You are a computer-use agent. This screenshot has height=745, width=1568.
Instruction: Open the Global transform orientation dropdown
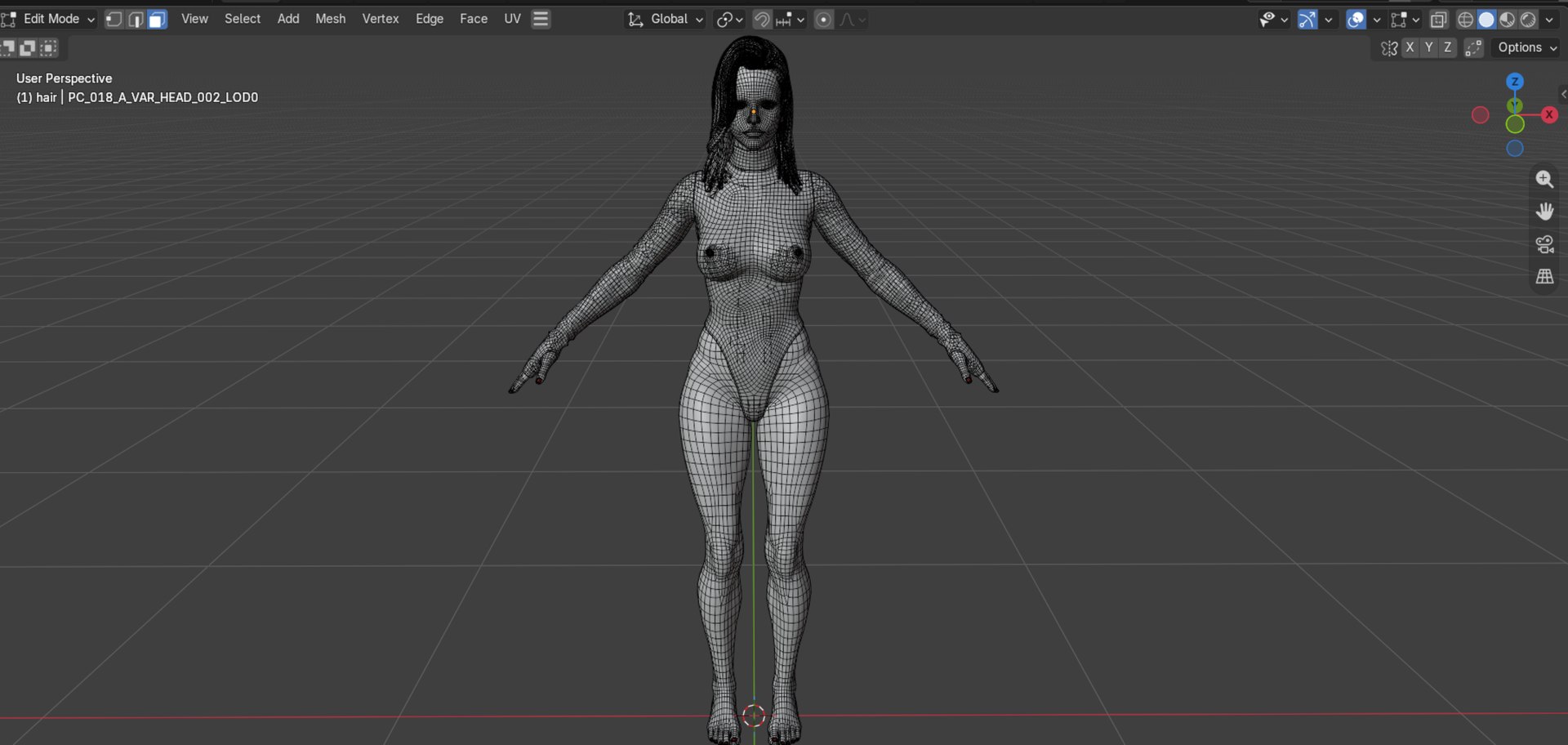(666, 19)
